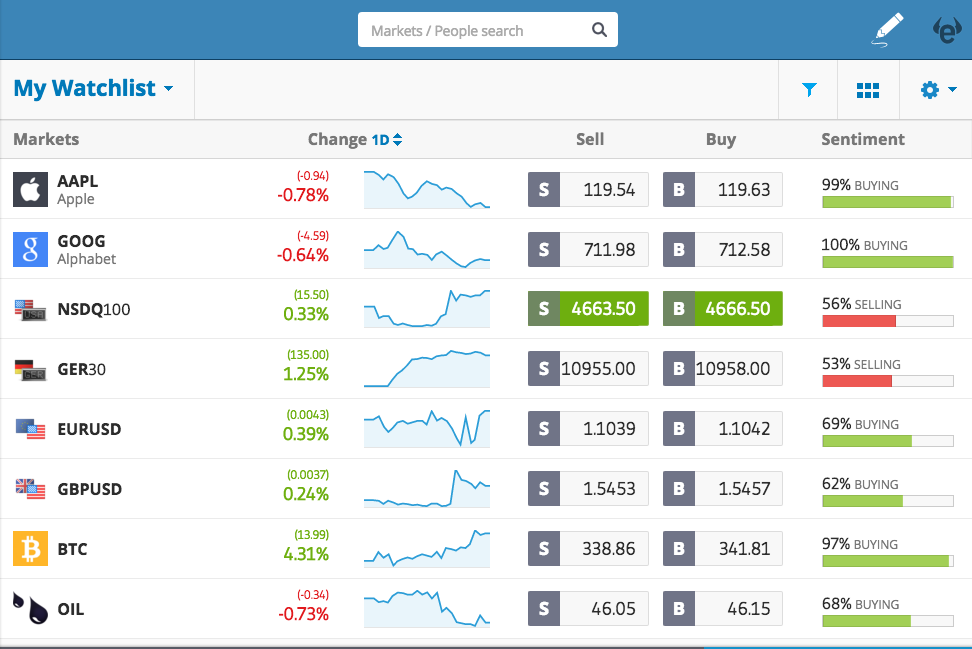Expand the settings gear dropdown
This screenshot has height=649, width=972.
(x=938, y=90)
